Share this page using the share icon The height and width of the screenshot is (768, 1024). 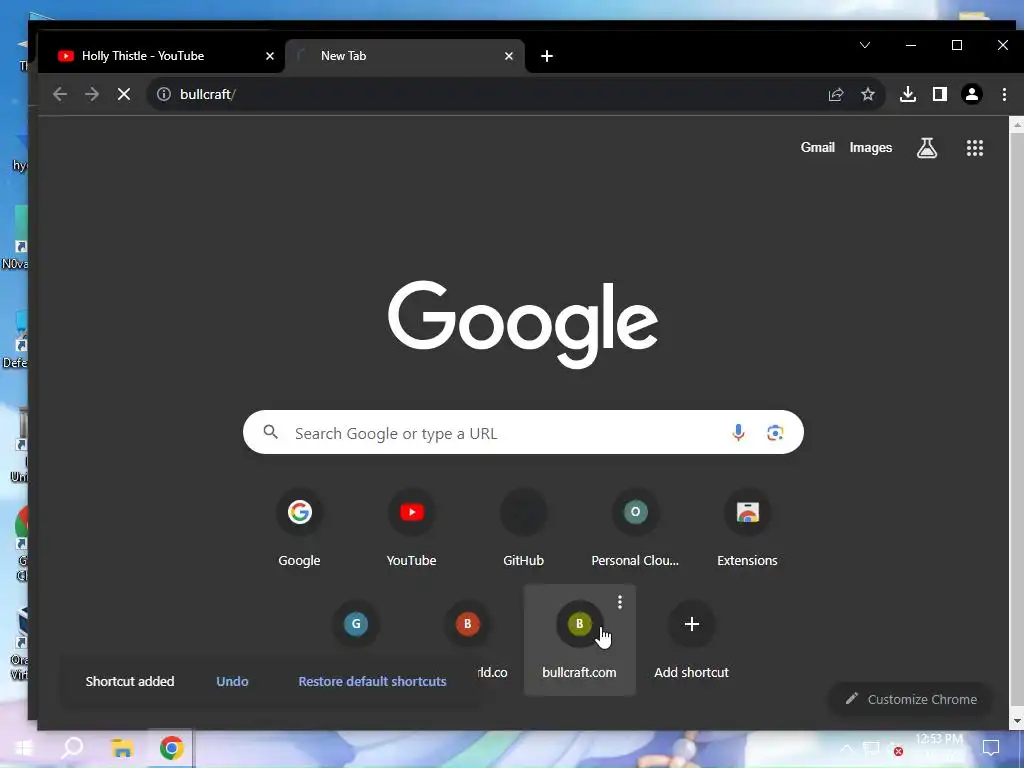coord(836,94)
